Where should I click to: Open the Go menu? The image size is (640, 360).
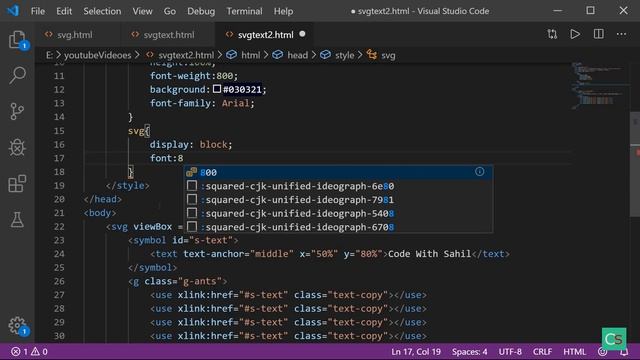tap(169, 11)
